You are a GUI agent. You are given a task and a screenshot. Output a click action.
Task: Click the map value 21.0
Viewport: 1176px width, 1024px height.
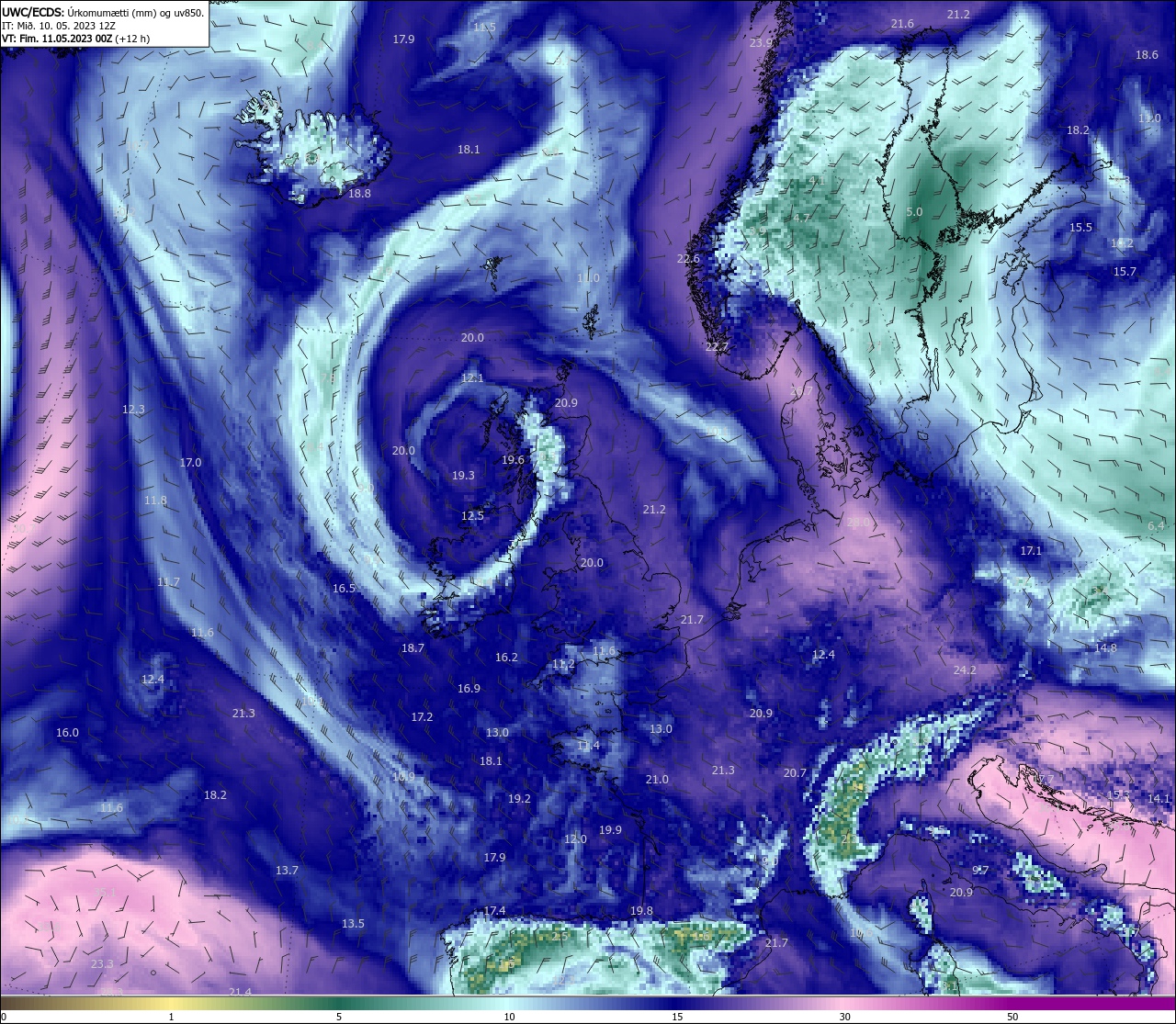coord(657,779)
